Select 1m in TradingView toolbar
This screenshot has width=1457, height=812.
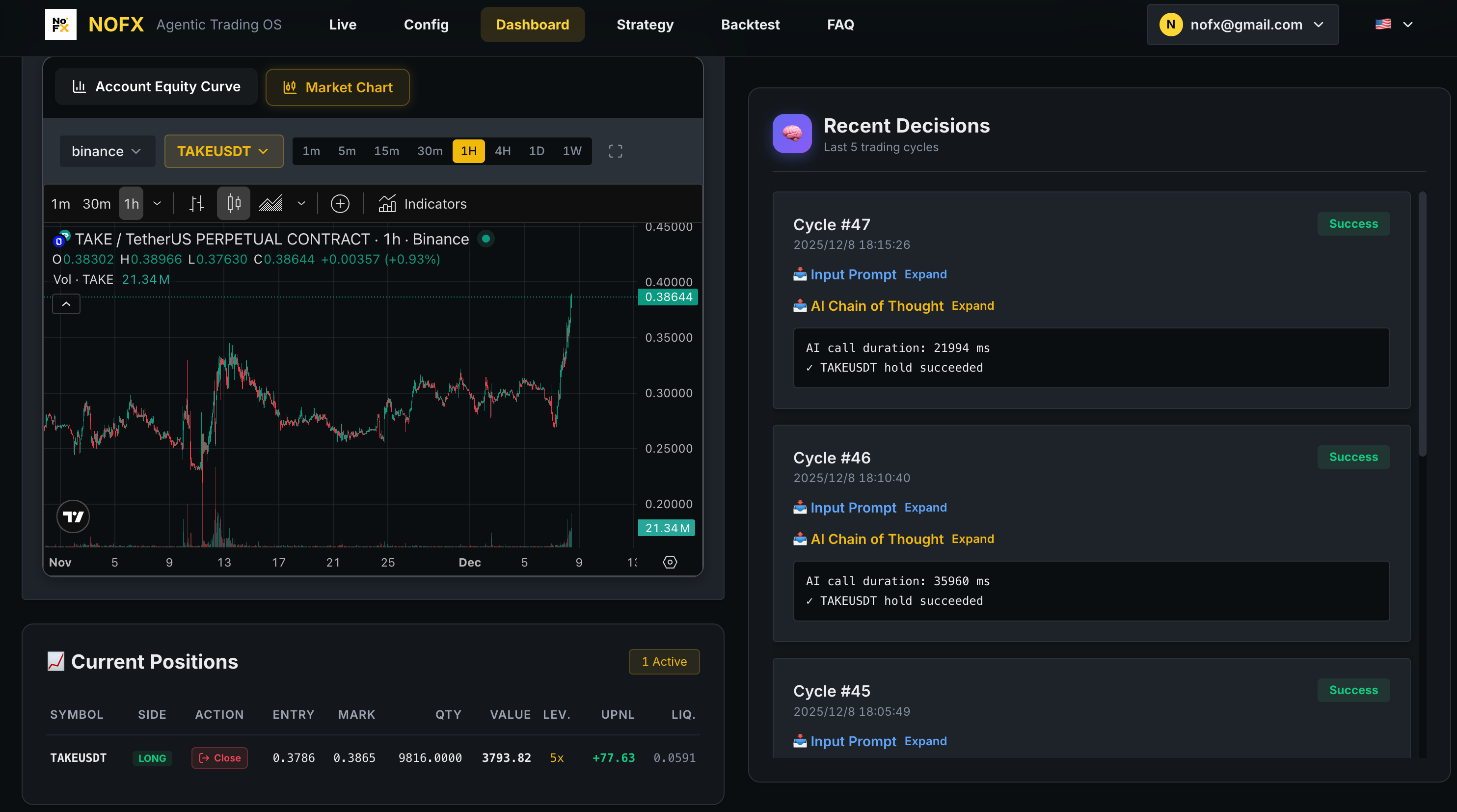60,204
